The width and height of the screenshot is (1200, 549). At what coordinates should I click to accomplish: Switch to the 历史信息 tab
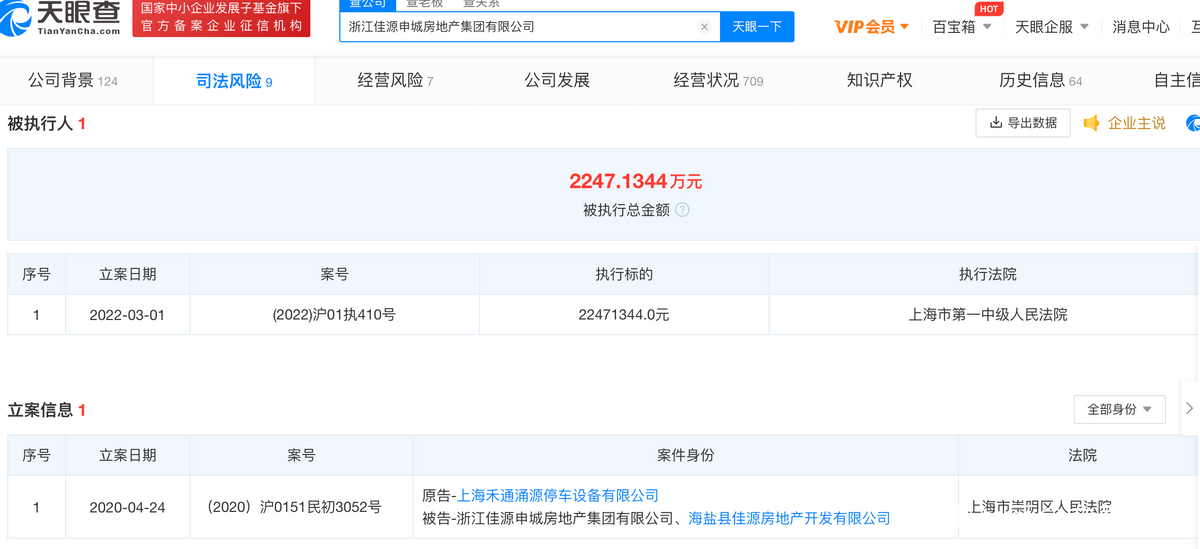(x=1041, y=81)
